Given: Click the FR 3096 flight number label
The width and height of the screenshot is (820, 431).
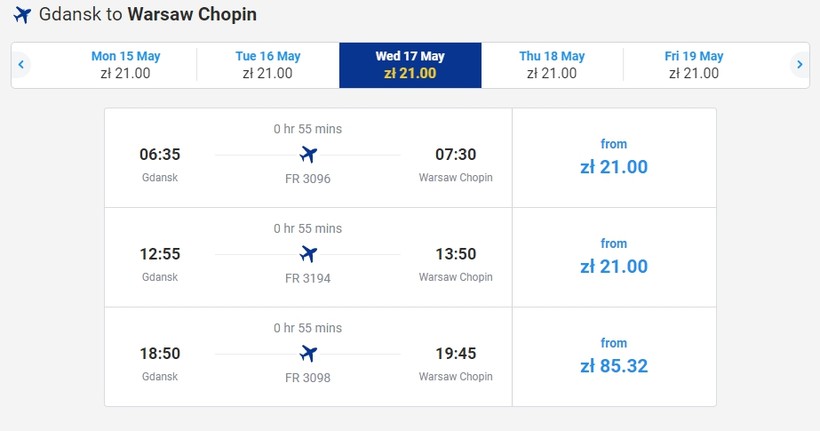Looking at the screenshot, I should pos(307,179).
